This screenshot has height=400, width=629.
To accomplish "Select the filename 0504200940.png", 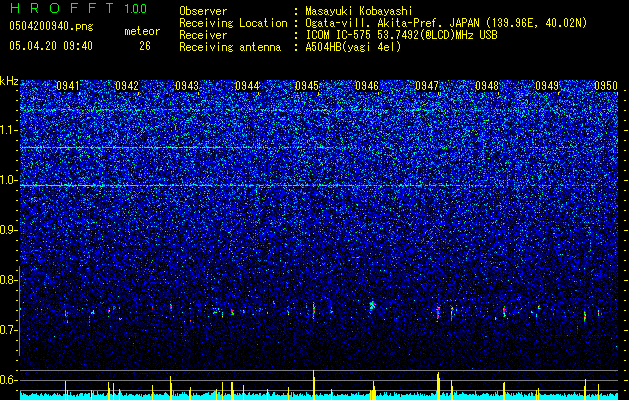I will point(51,27).
